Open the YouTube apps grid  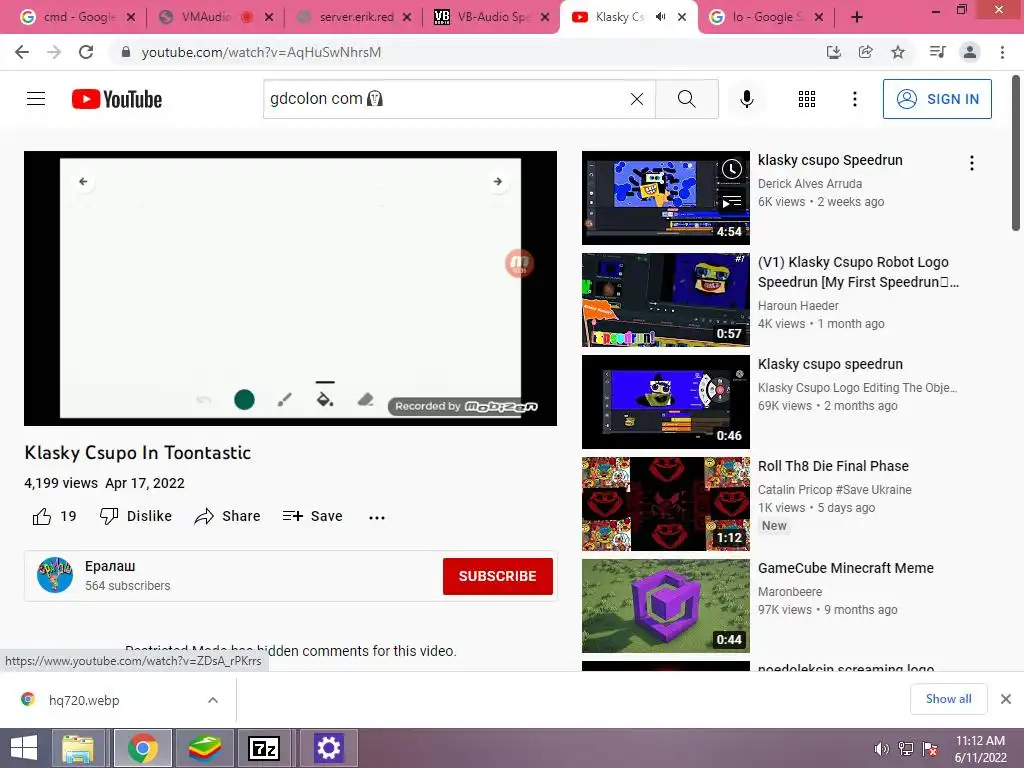click(x=807, y=99)
